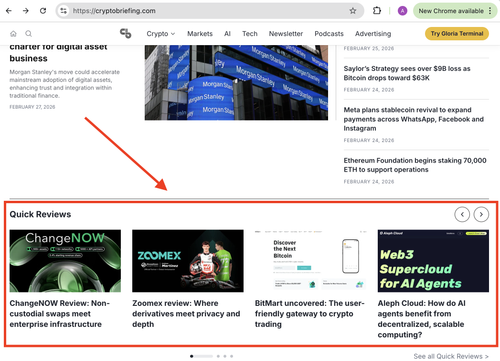This screenshot has height=361, width=500.
Task: Open the AI menu item
Action: pyautogui.click(x=227, y=34)
